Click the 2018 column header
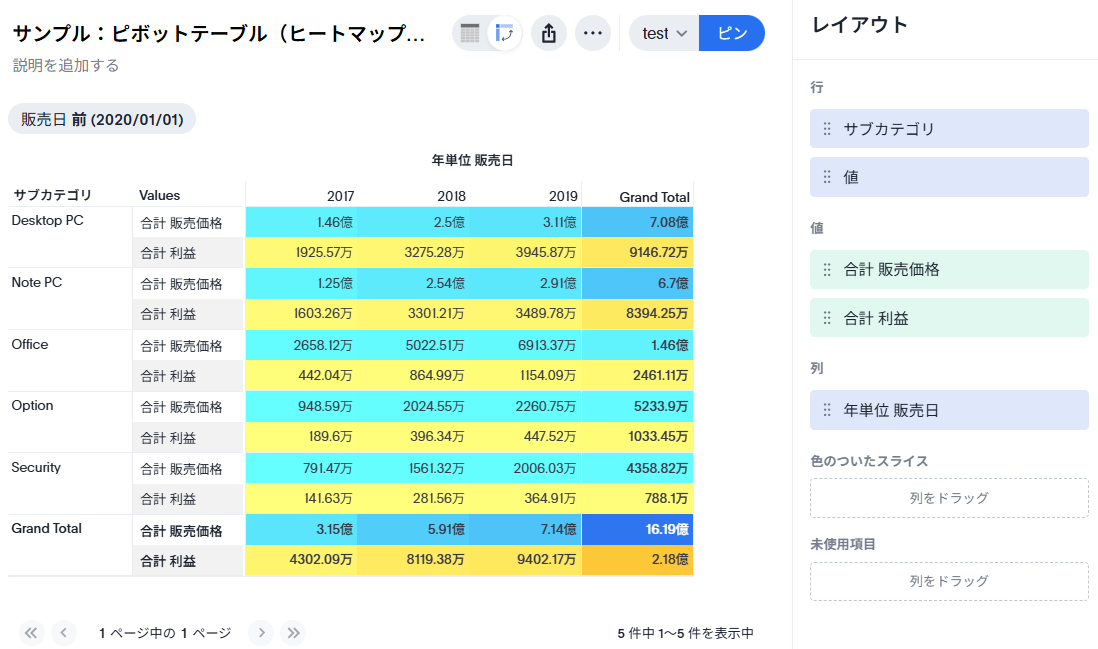 (x=451, y=196)
